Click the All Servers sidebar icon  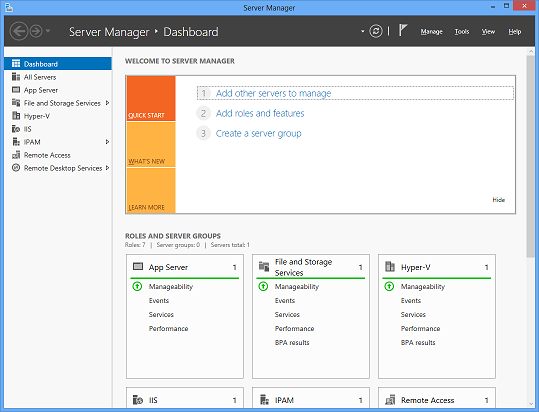click(16, 77)
